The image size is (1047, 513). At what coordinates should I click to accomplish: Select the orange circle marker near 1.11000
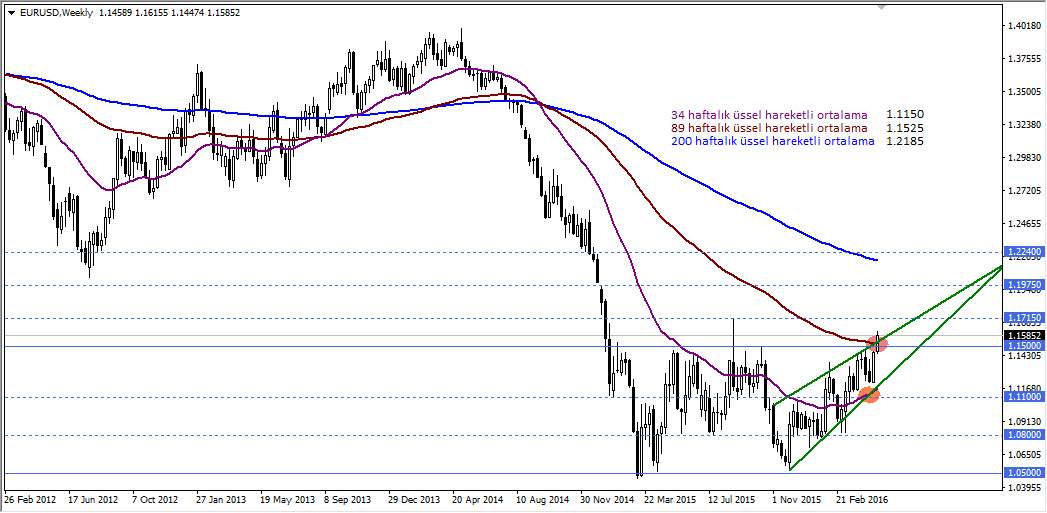pos(869,394)
